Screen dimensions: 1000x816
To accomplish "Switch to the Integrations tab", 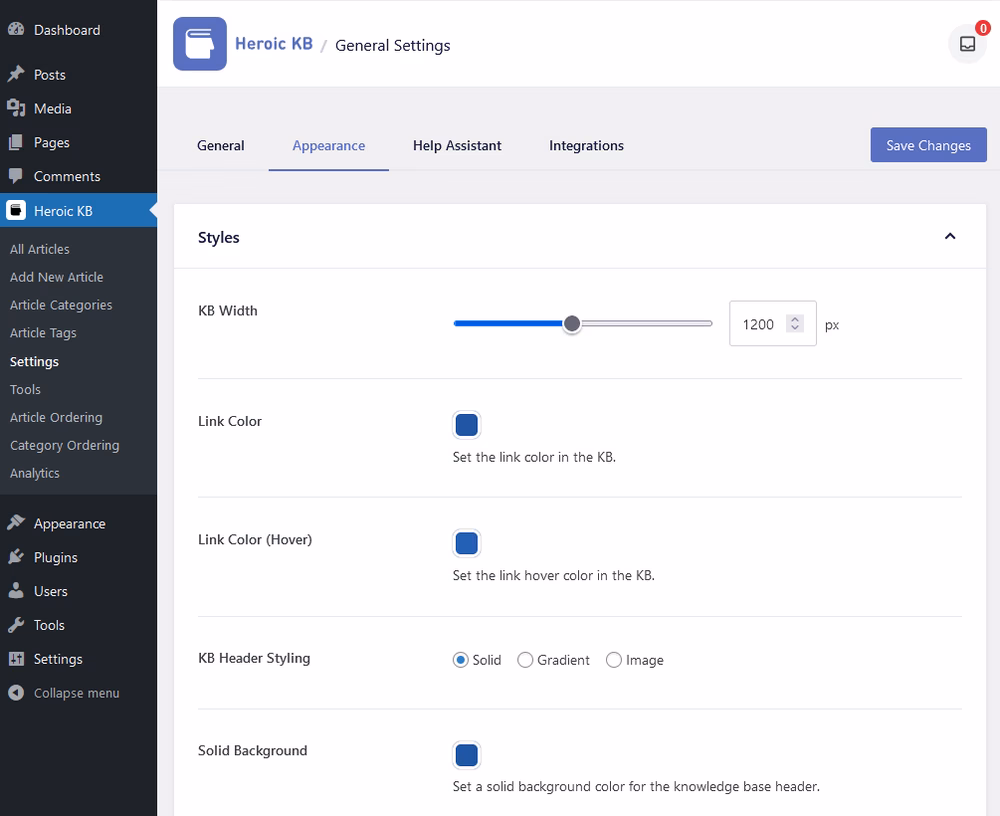I will [x=586, y=145].
